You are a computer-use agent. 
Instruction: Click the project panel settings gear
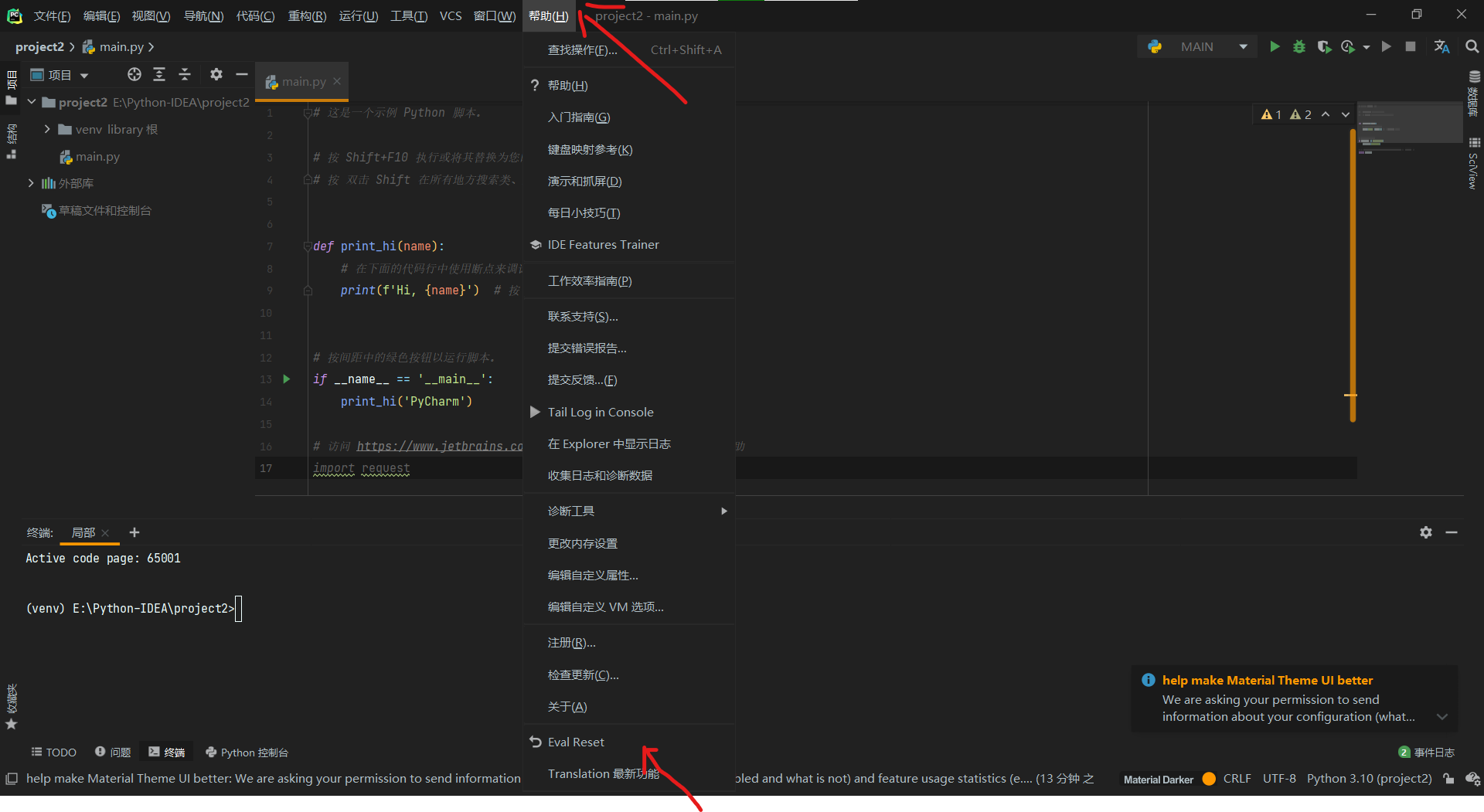coord(216,74)
